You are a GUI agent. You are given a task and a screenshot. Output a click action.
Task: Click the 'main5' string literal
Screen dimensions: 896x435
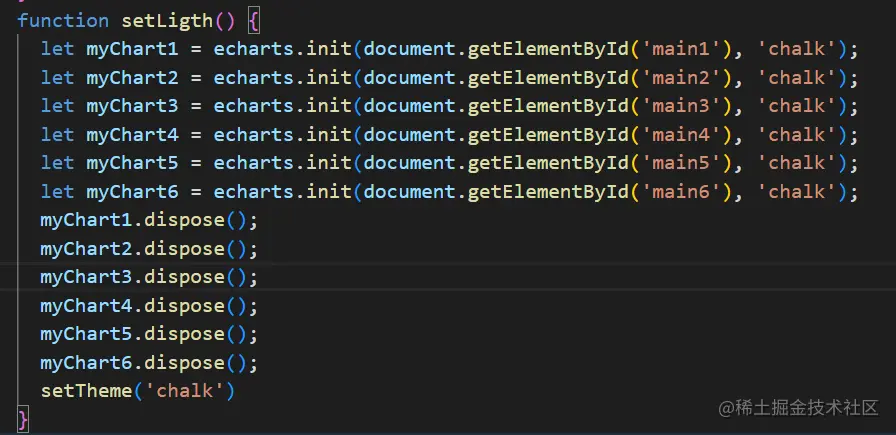[x=681, y=164]
